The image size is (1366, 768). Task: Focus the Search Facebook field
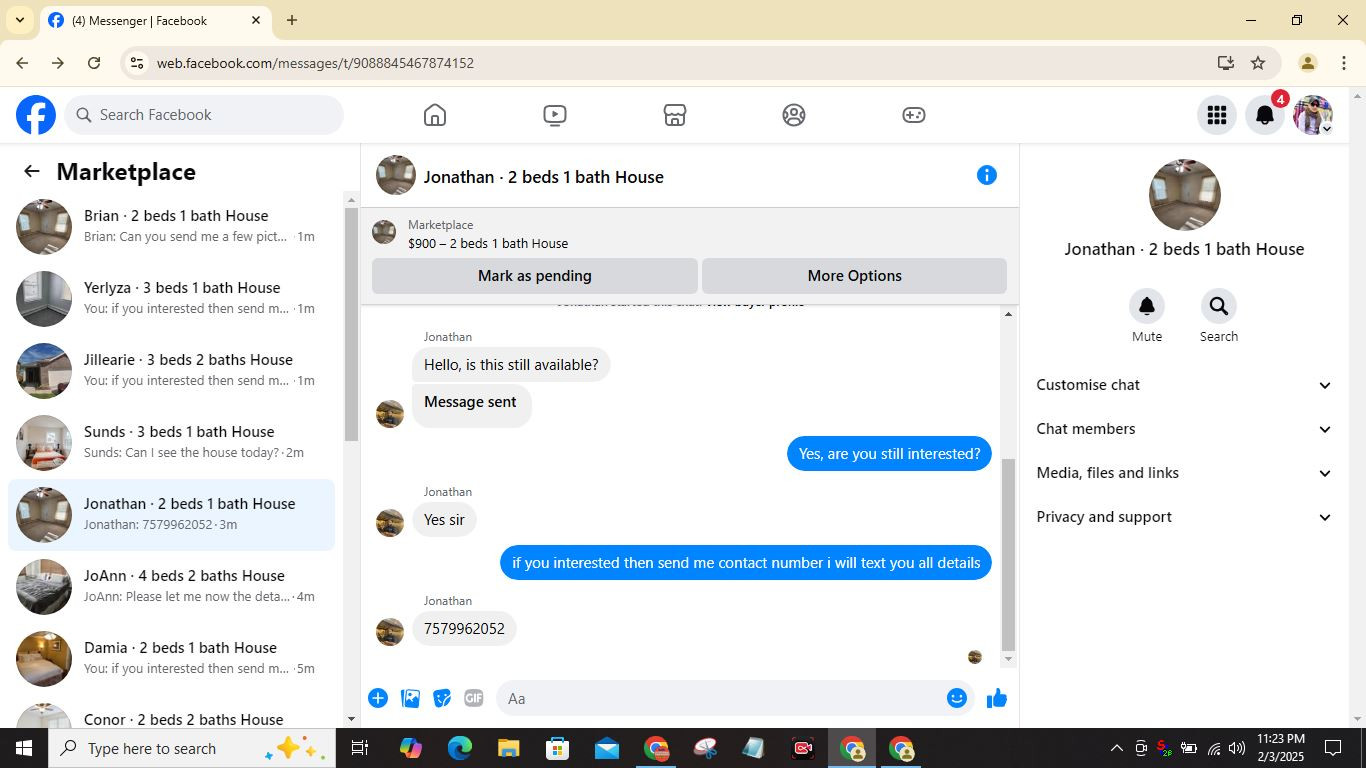(x=205, y=115)
